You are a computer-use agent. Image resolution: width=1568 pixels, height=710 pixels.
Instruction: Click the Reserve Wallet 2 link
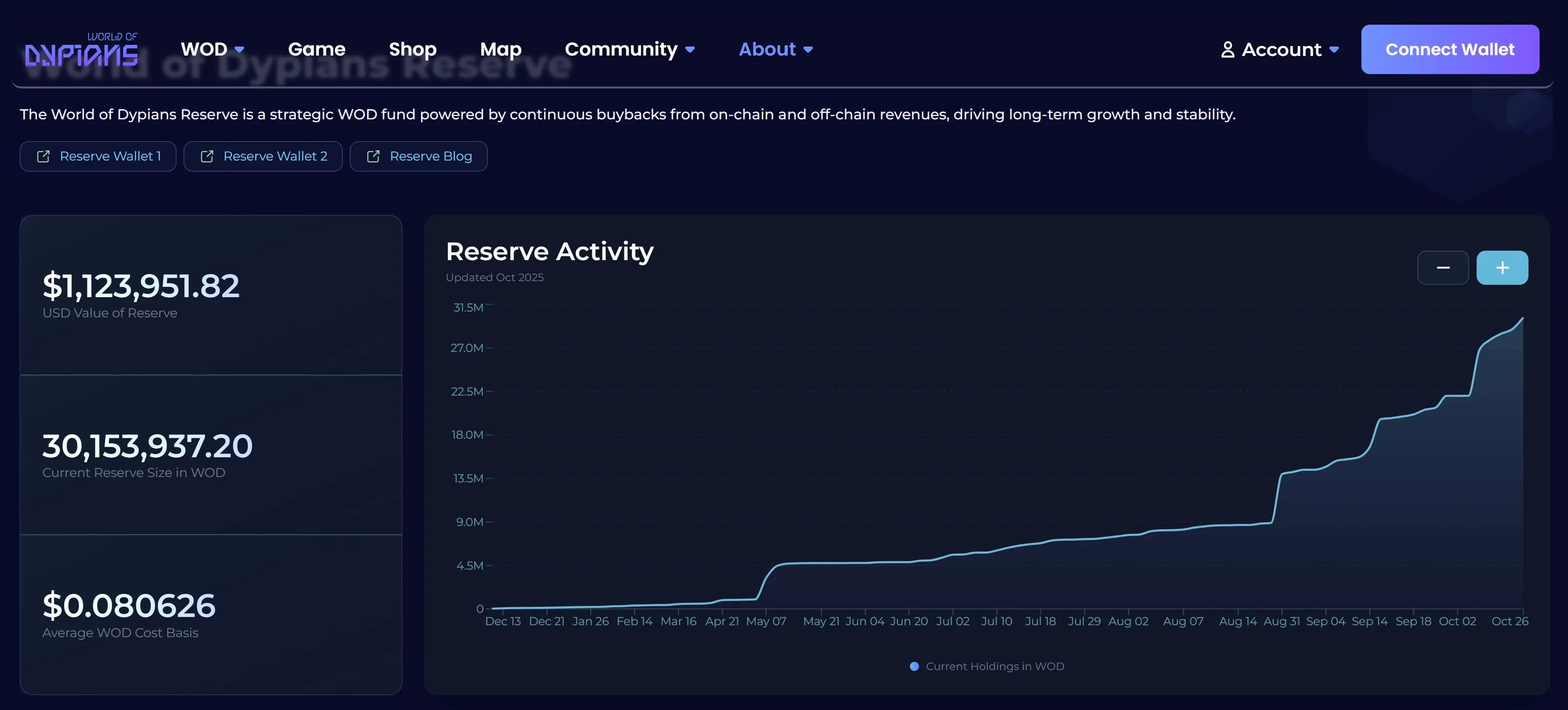[275, 156]
